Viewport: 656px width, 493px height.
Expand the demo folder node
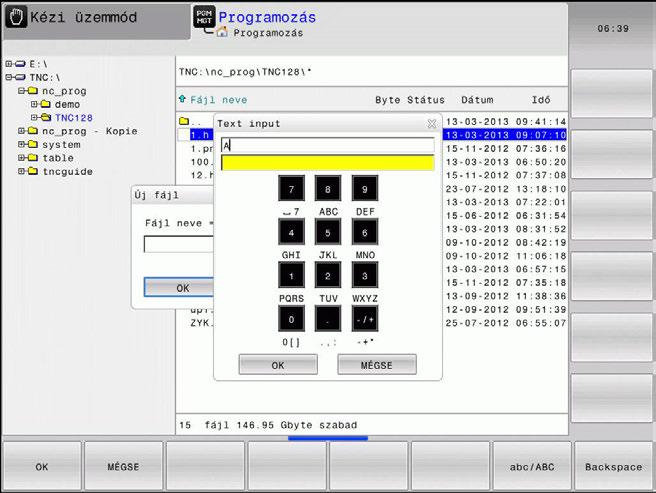(x=34, y=104)
